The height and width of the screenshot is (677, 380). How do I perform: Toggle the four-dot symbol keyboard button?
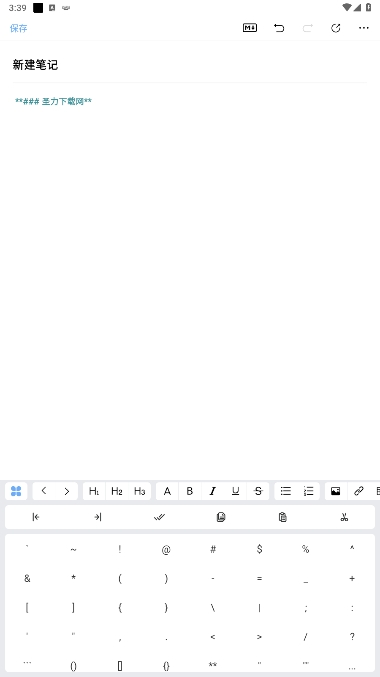pyautogui.click(x=16, y=491)
